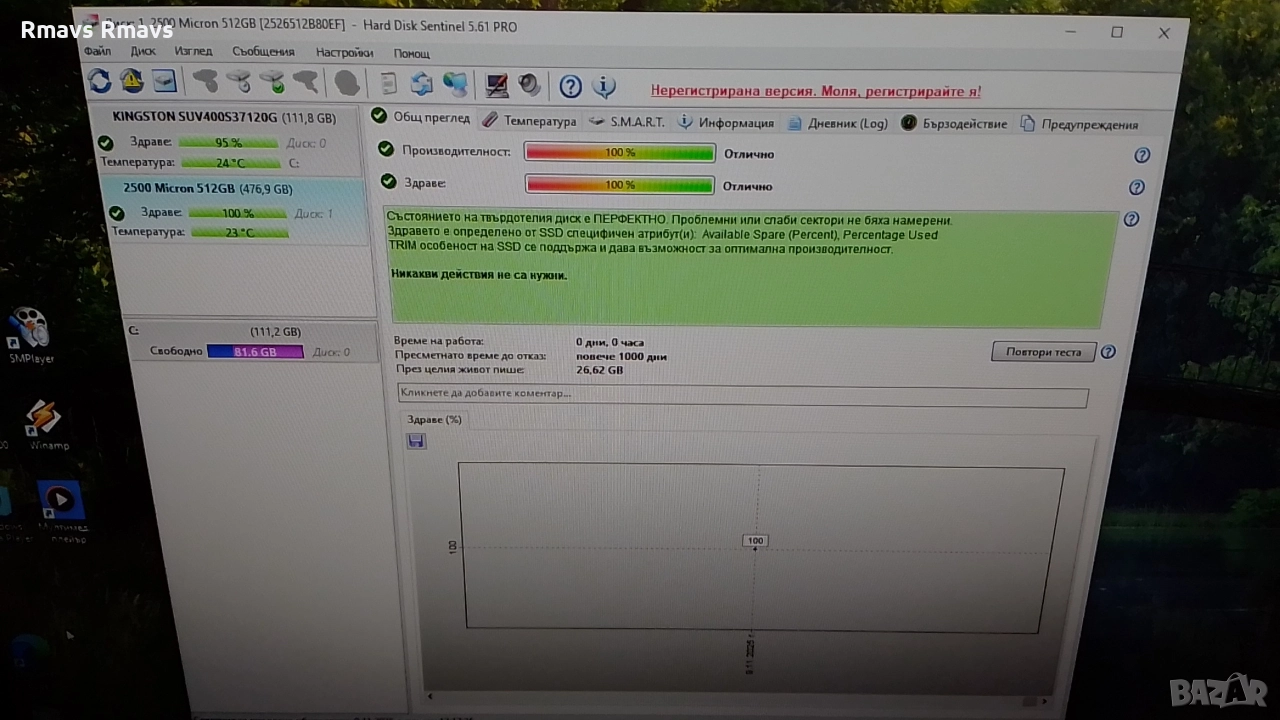Click the KINGSTON health bar showing 95 %
The height and width of the screenshot is (720, 1280).
(x=229, y=142)
